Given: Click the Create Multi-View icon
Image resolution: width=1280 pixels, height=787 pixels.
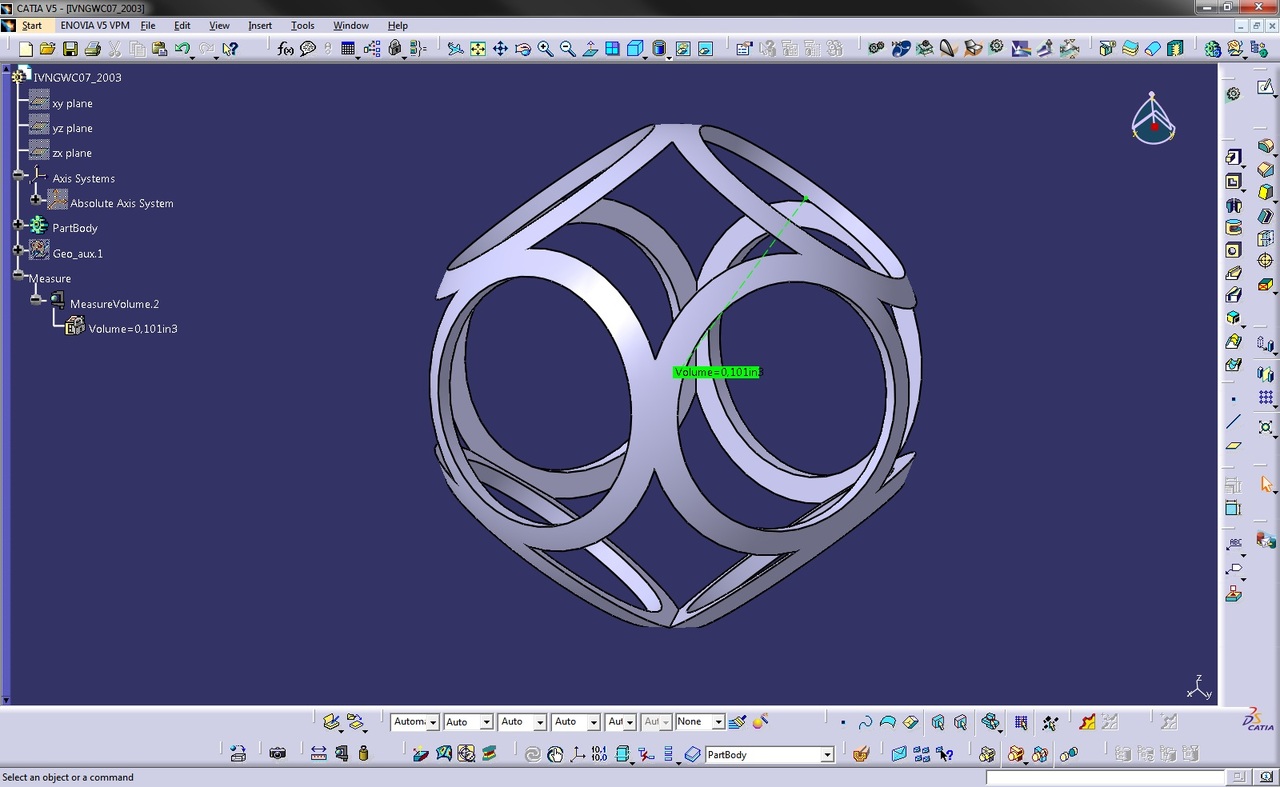Looking at the screenshot, I should coord(612,48).
